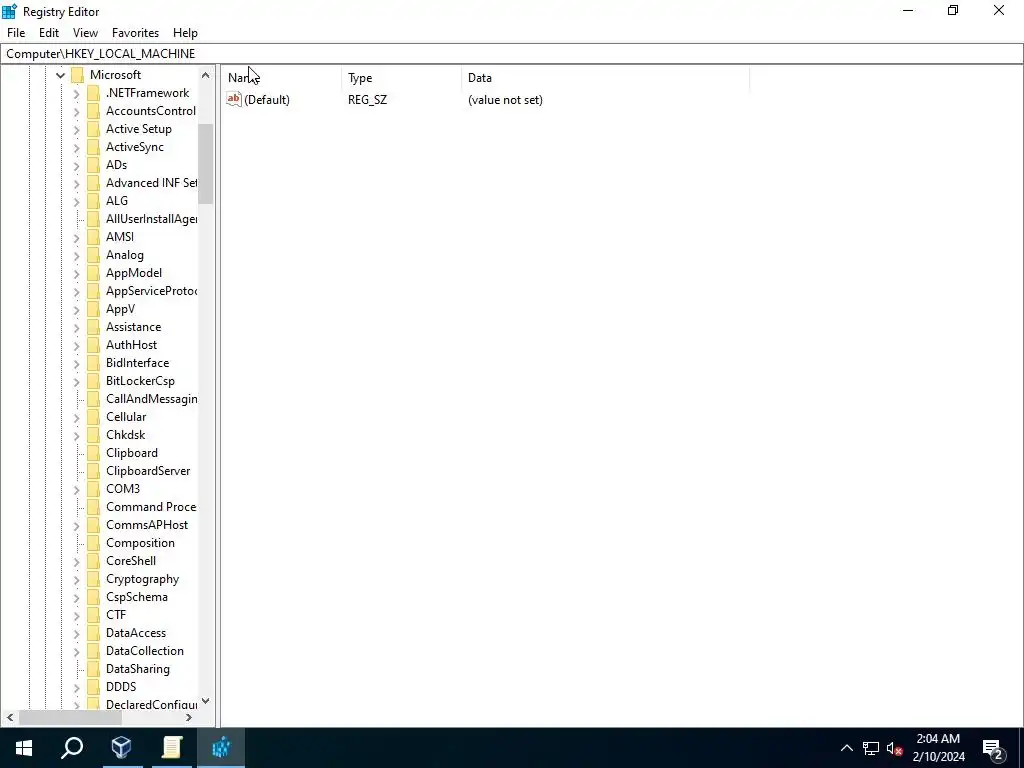Viewport: 1024px width, 768px height.
Task: Click the DDDS folder icon
Action: pos(93,686)
